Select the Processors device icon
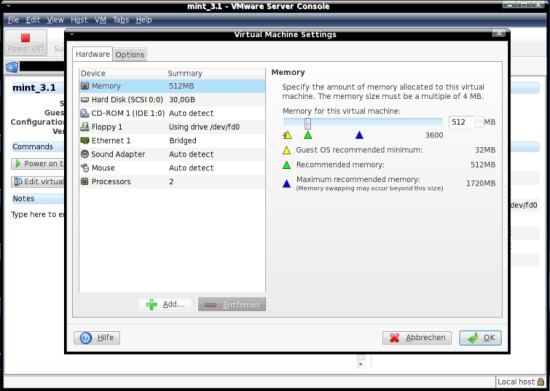Viewport: 550px width, 391px height. [85, 181]
